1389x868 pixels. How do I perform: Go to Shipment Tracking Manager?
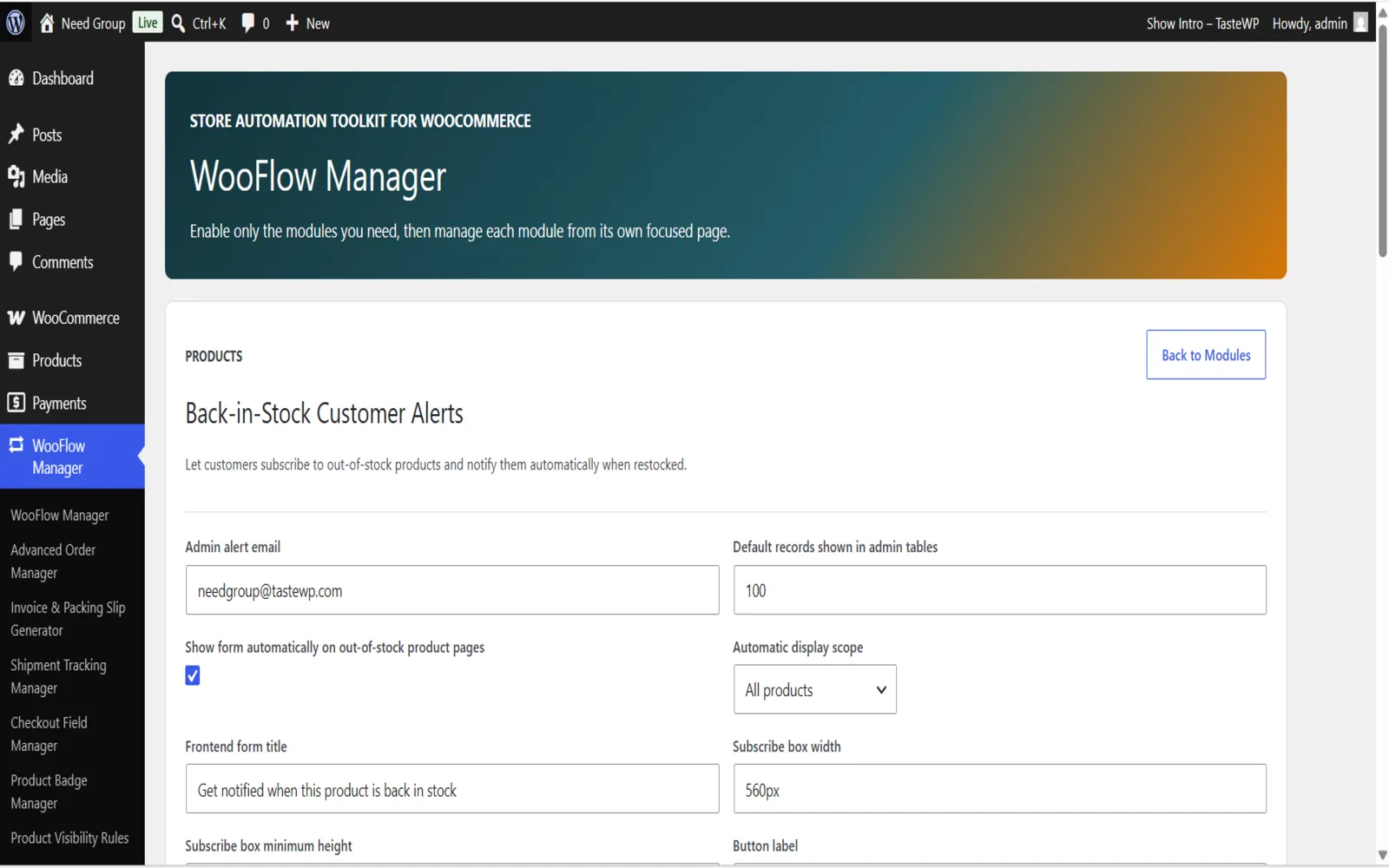click(58, 677)
